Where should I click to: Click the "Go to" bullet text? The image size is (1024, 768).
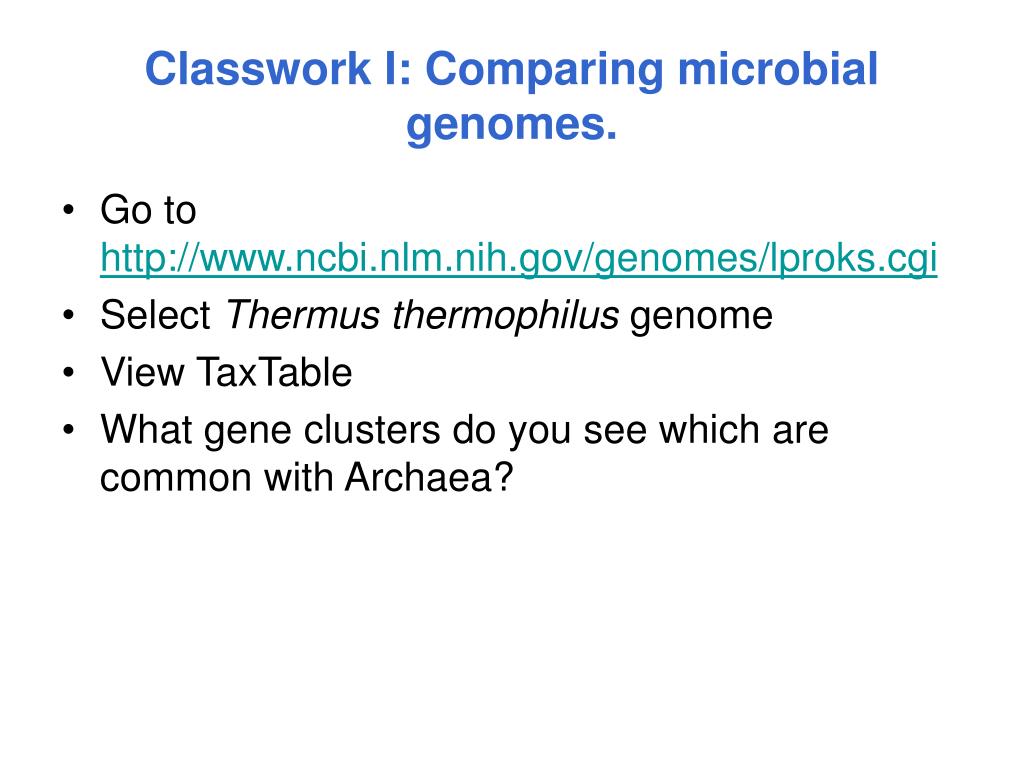(148, 210)
